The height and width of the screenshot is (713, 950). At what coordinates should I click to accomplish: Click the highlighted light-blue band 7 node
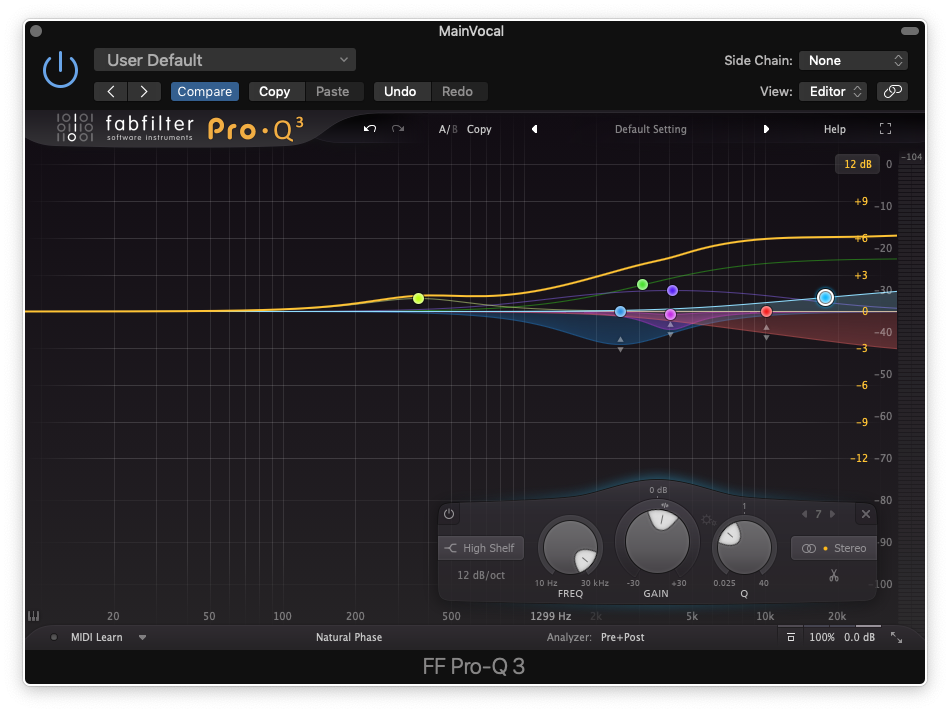825,297
